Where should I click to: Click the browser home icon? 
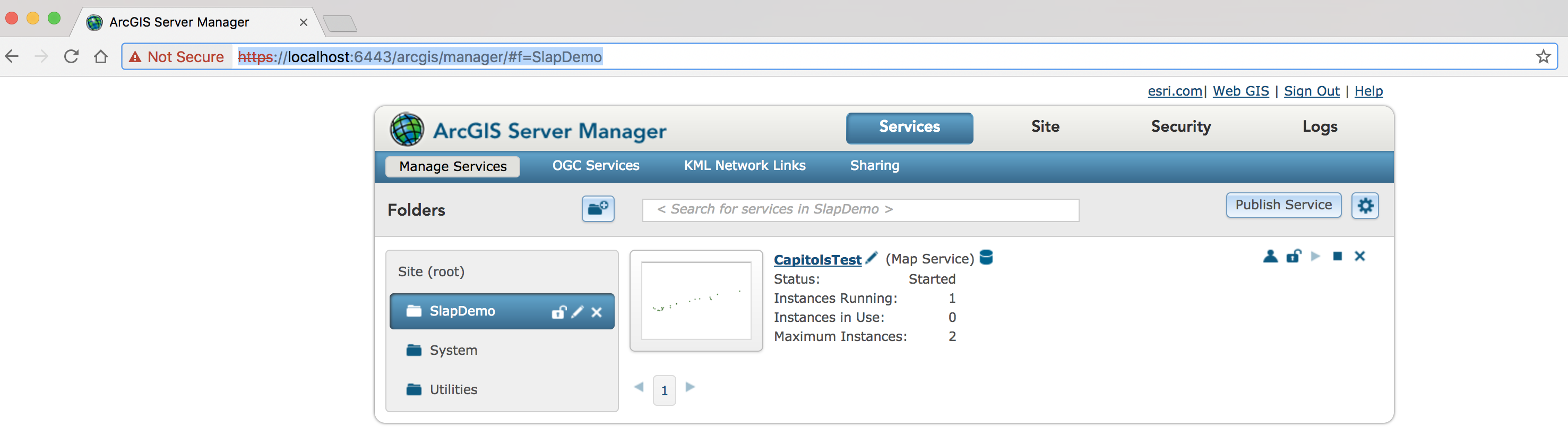pos(101,57)
